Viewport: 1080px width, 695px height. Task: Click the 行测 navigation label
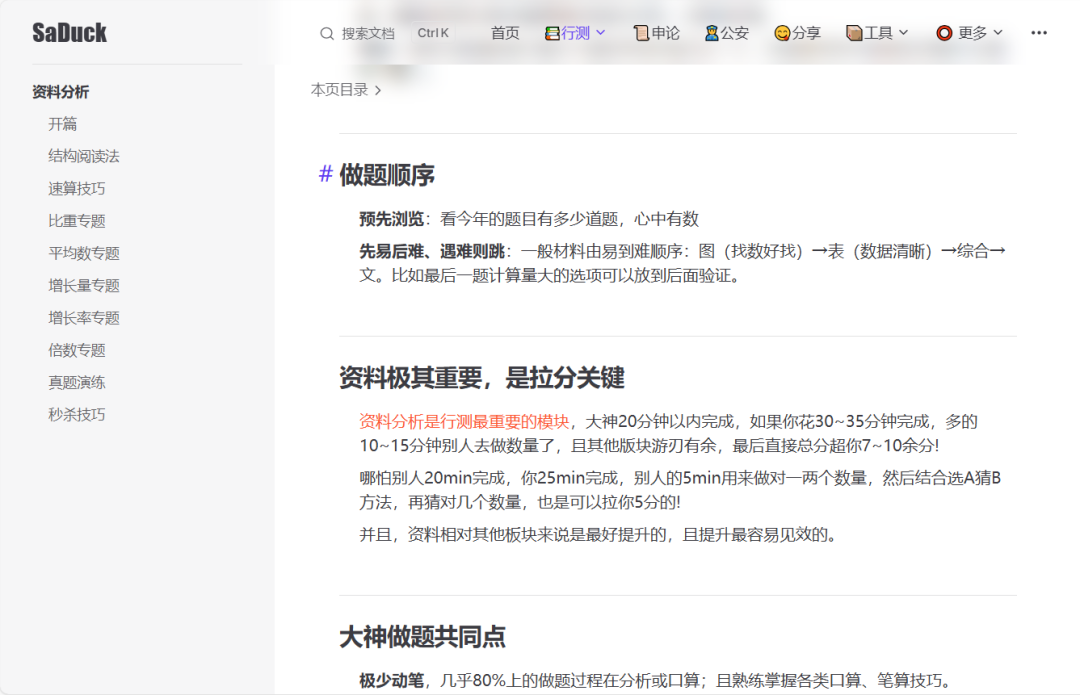pyautogui.click(x=575, y=32)
